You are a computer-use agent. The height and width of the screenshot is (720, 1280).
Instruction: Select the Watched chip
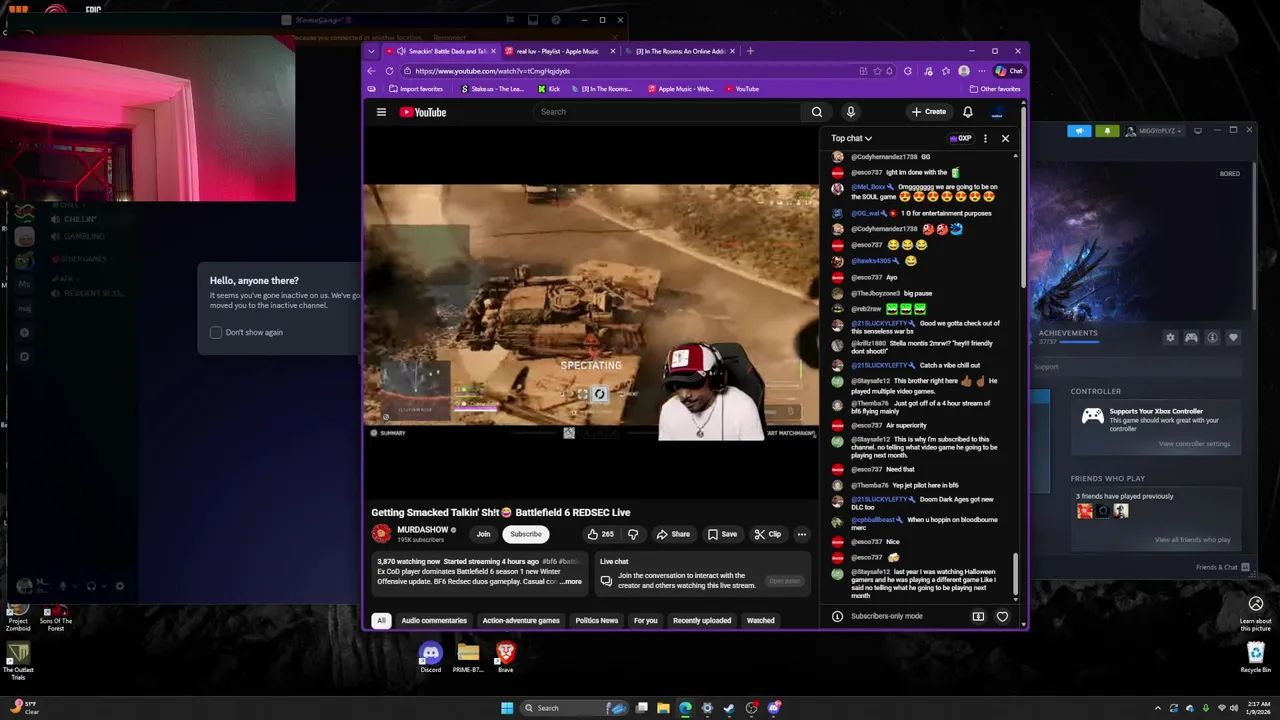point(761,621)
